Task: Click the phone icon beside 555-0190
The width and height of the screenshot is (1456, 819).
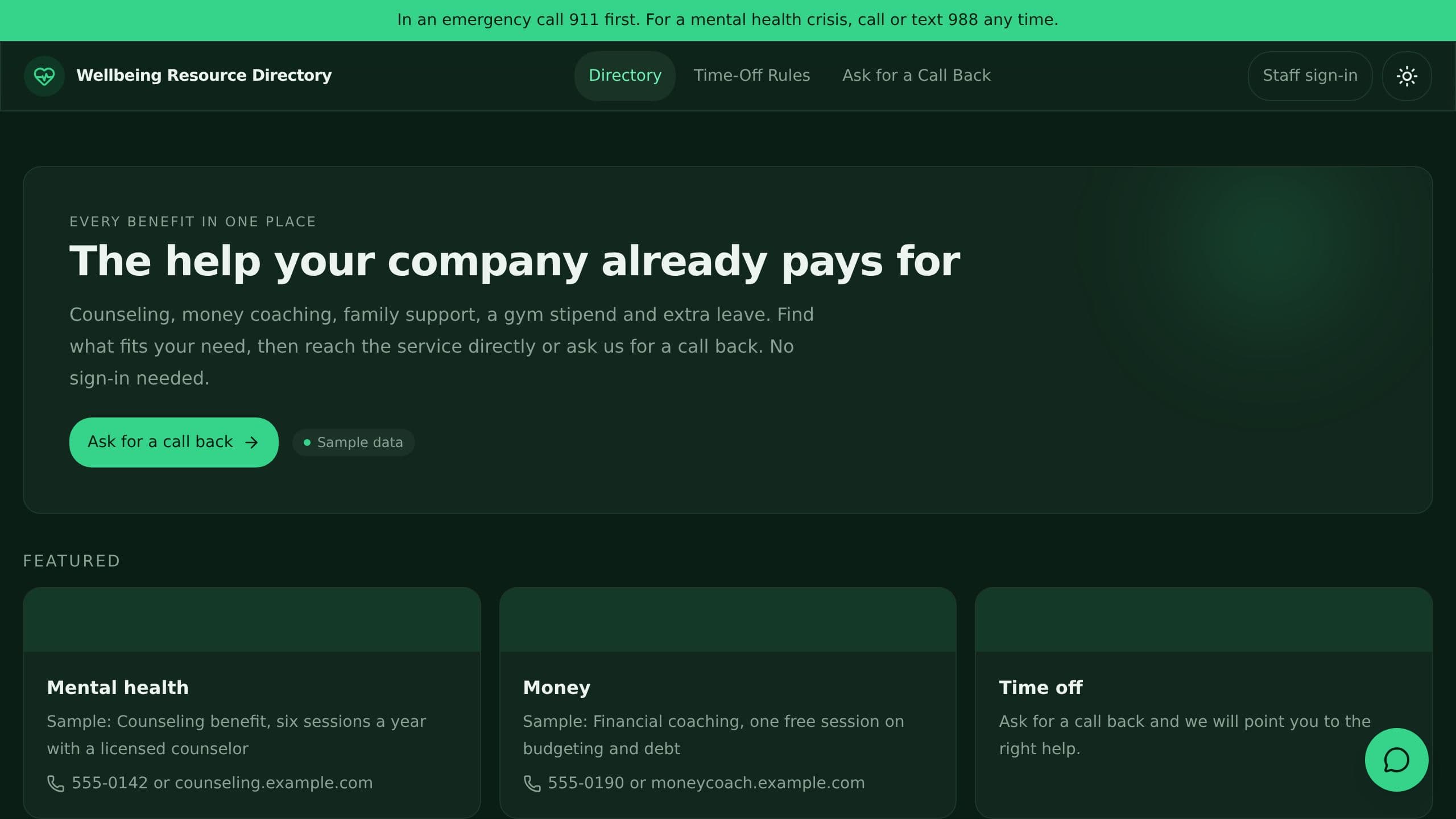Action: coord(532,783)
